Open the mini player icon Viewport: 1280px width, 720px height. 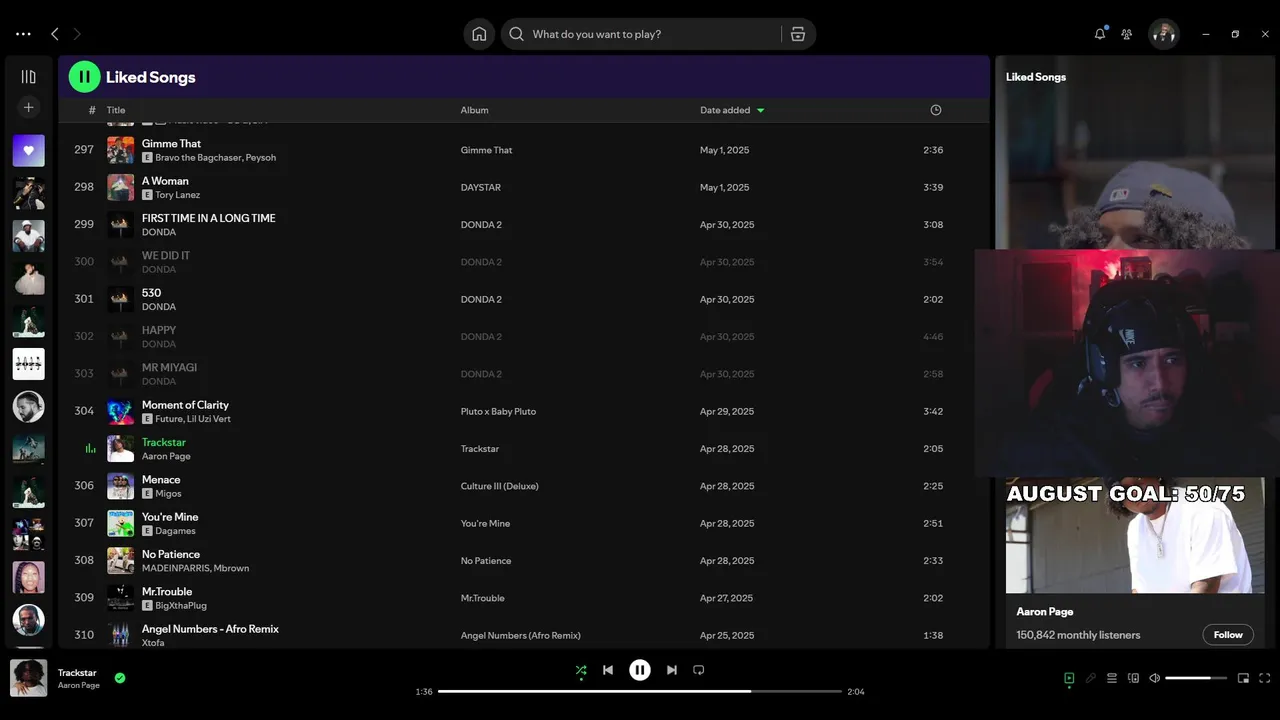[x=1243, y=678]
